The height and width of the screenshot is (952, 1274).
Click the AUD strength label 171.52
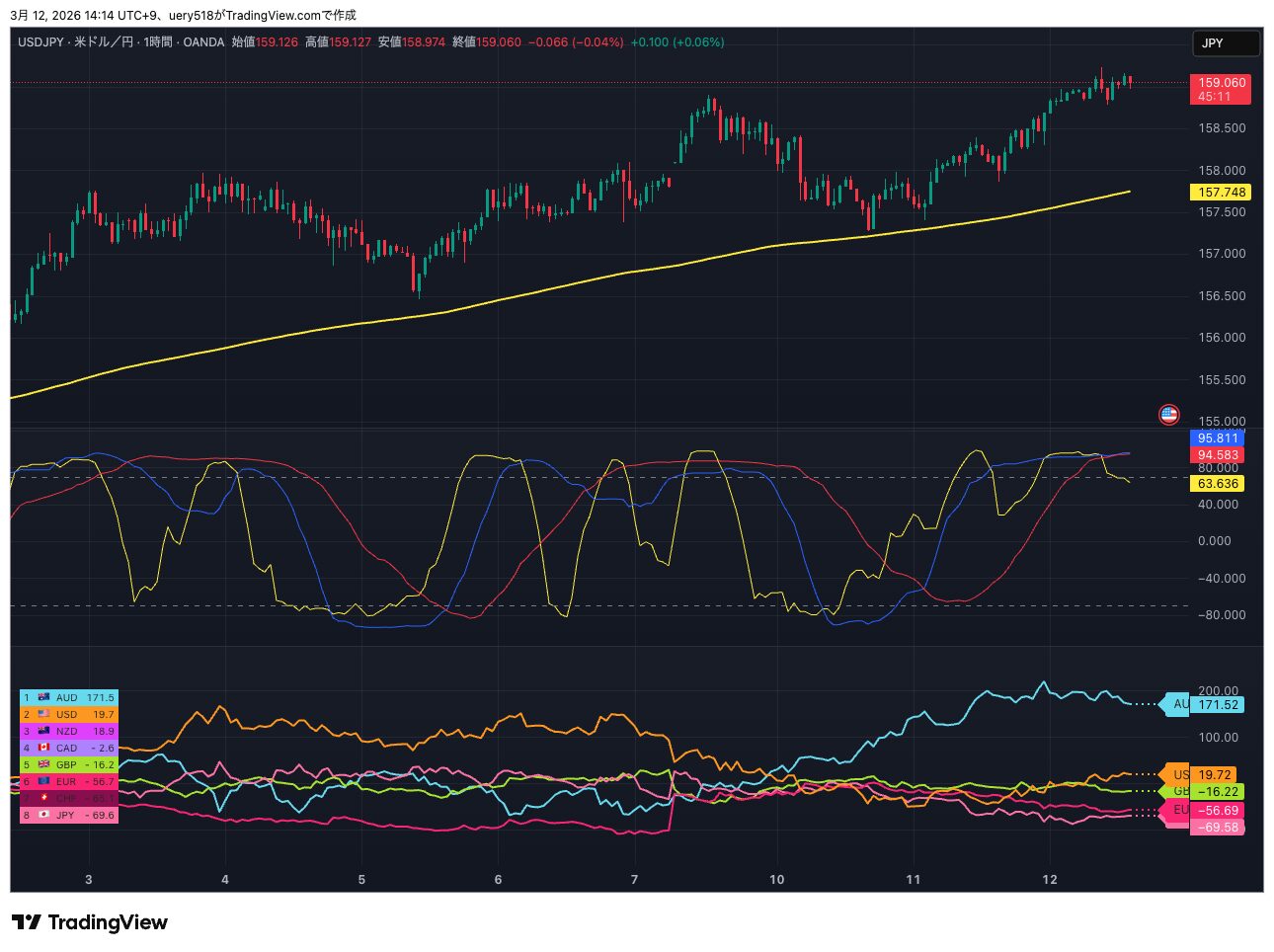(x=1217, y=705)
